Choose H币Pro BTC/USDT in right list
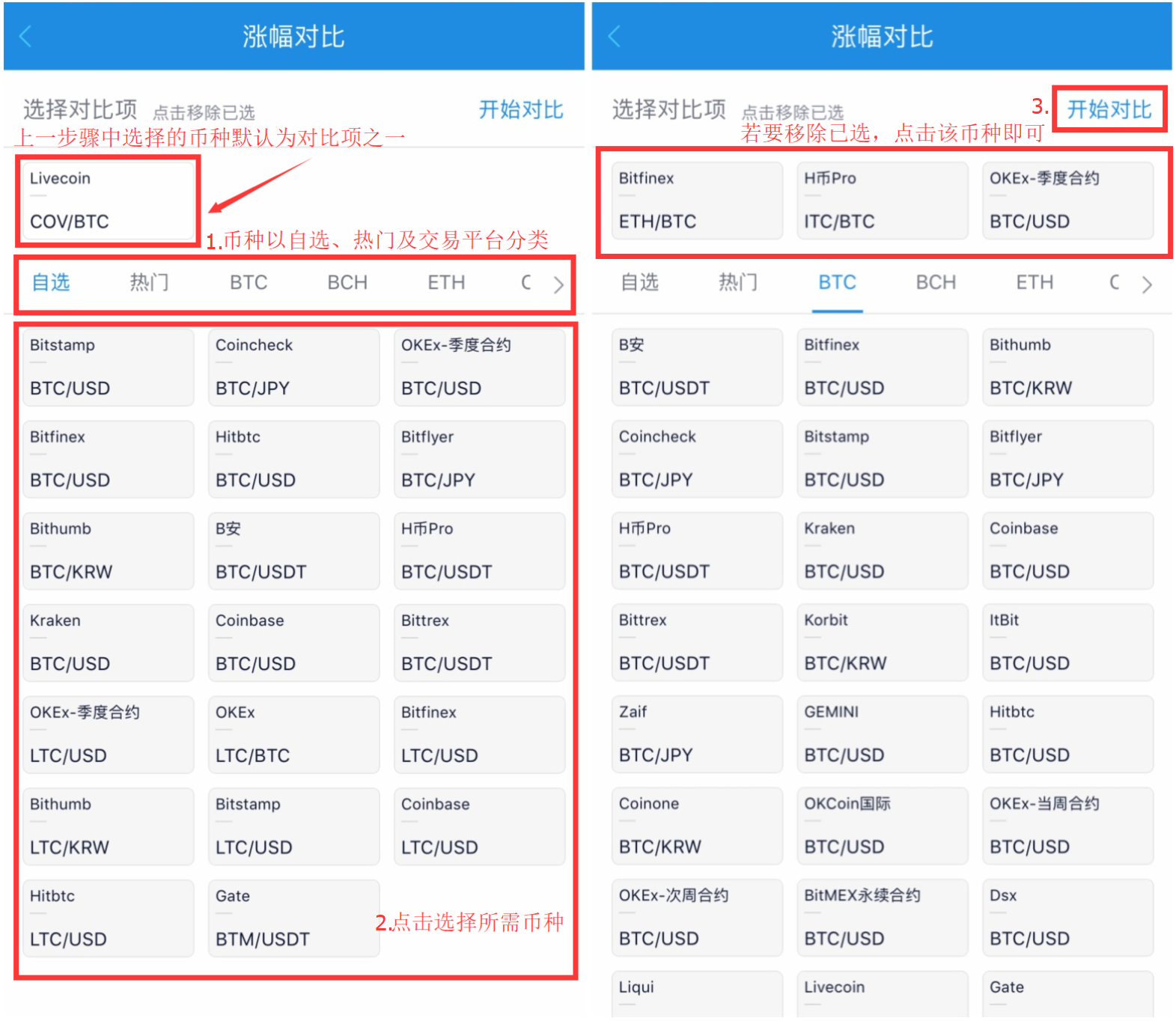Viewport: 1176px width, 1021px height. (697, 551)
